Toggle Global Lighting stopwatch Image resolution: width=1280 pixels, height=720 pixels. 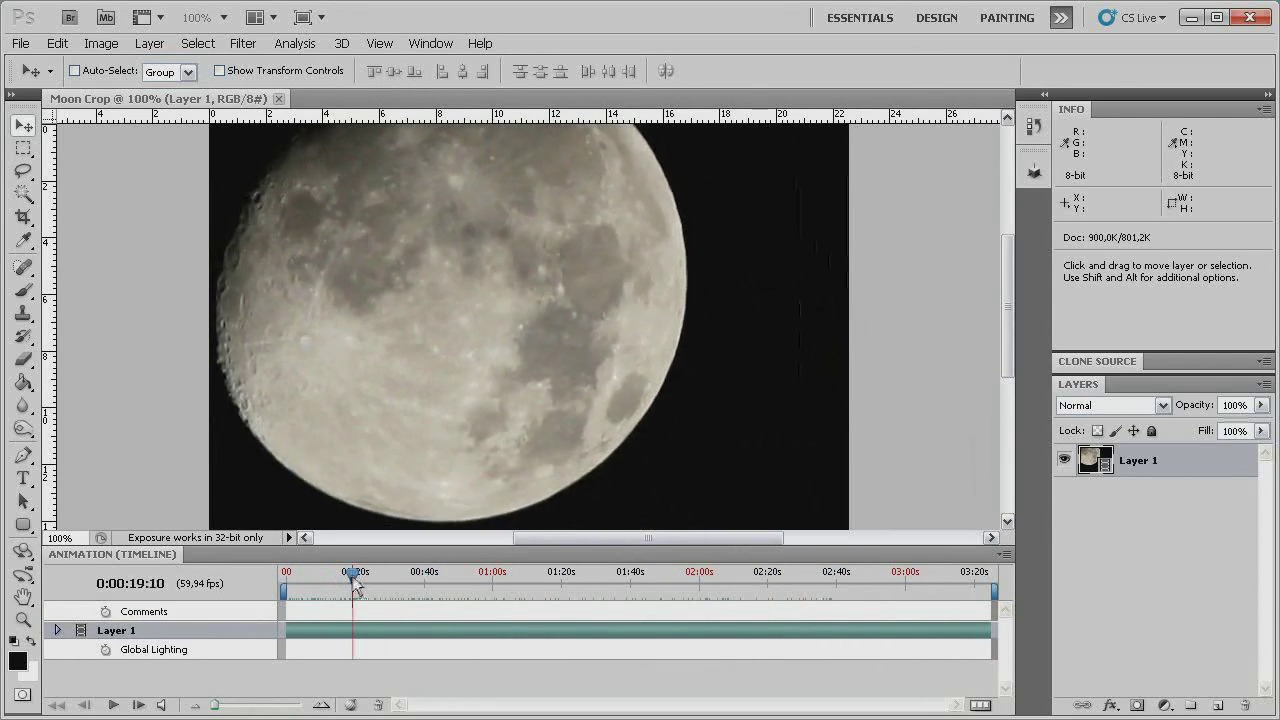(x=106, y=650)
